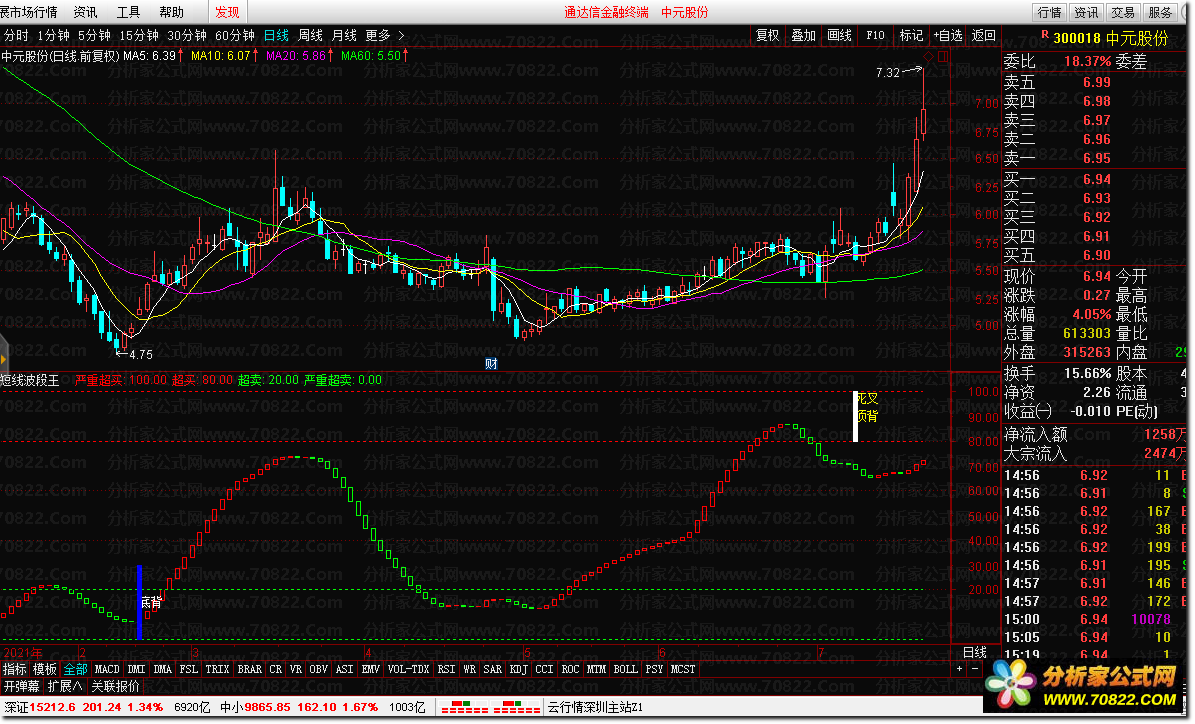The image size is (1195, 724).
Task: Click the 行情 button at top right
Action: point(1049,12)
